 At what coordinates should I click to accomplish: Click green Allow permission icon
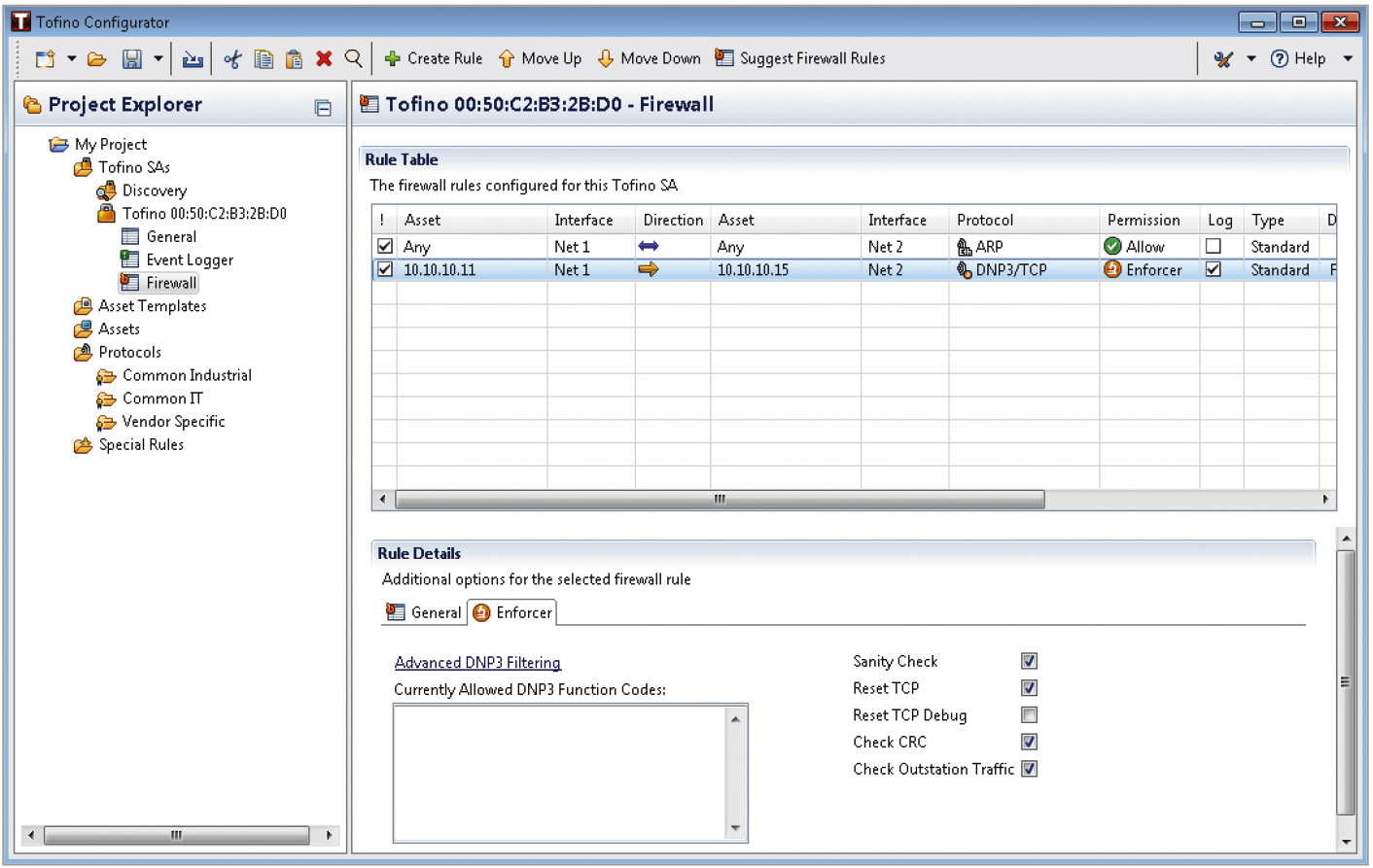[x=1113, y=247]
